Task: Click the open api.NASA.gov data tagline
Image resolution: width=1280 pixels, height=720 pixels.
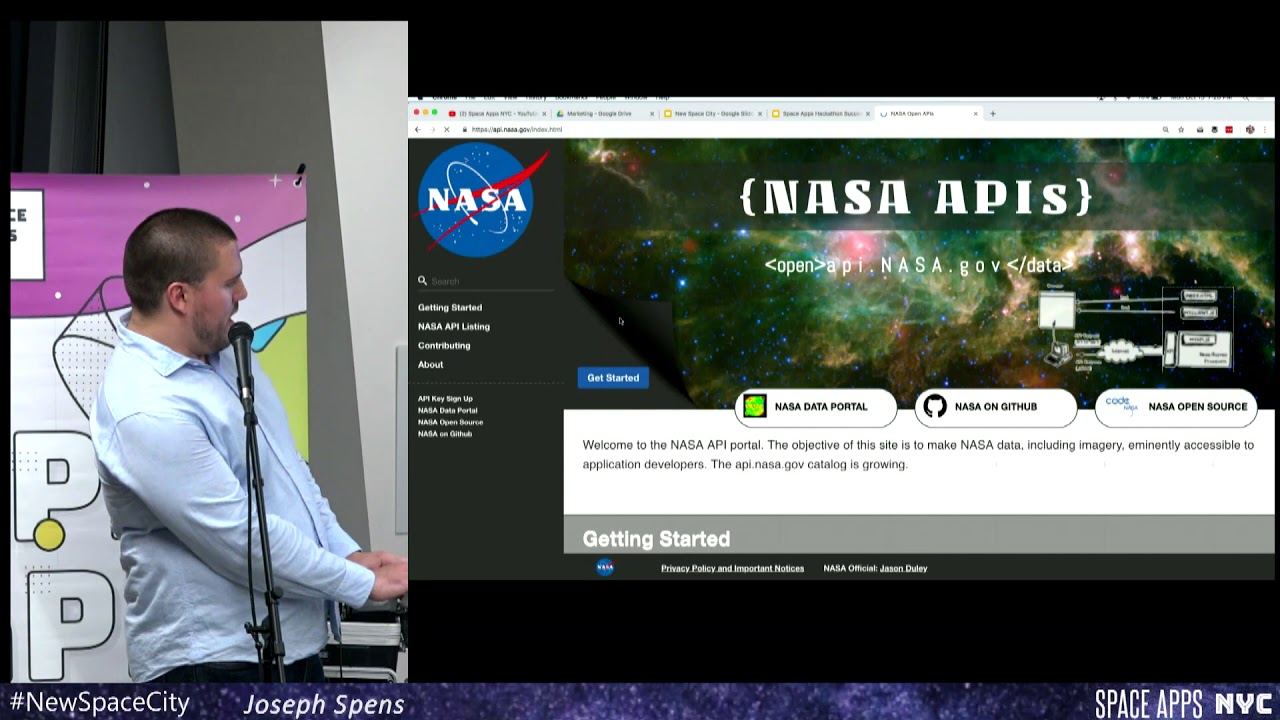Action: coord(918,265)
